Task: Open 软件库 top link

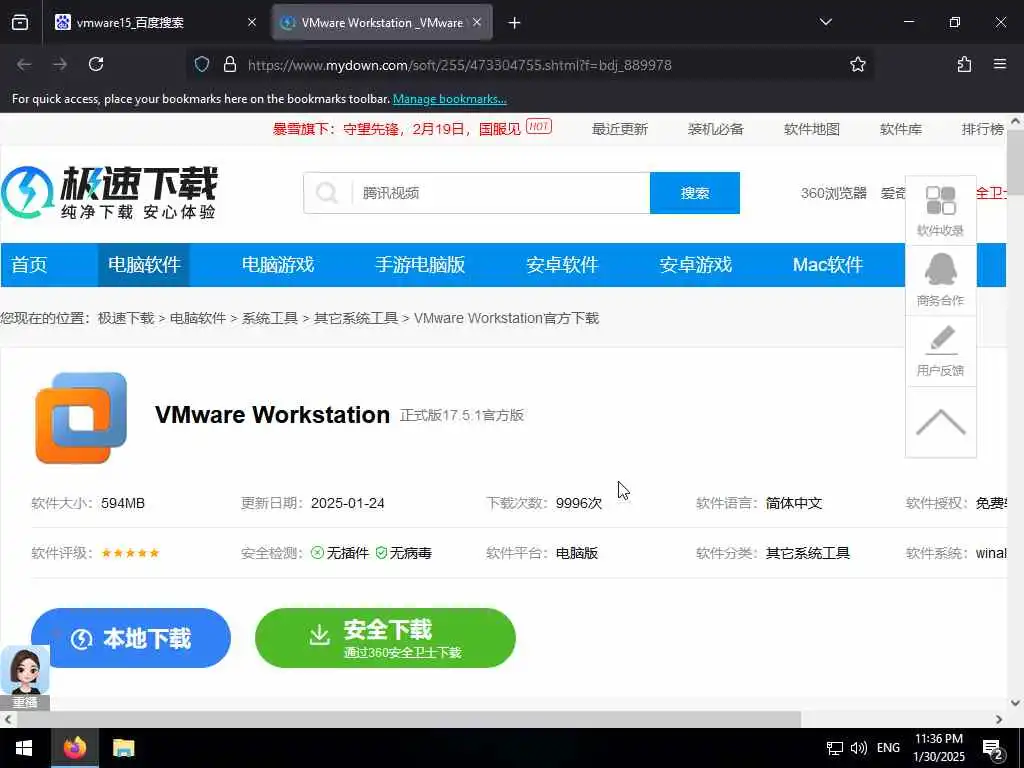Action: pos(901,129)
